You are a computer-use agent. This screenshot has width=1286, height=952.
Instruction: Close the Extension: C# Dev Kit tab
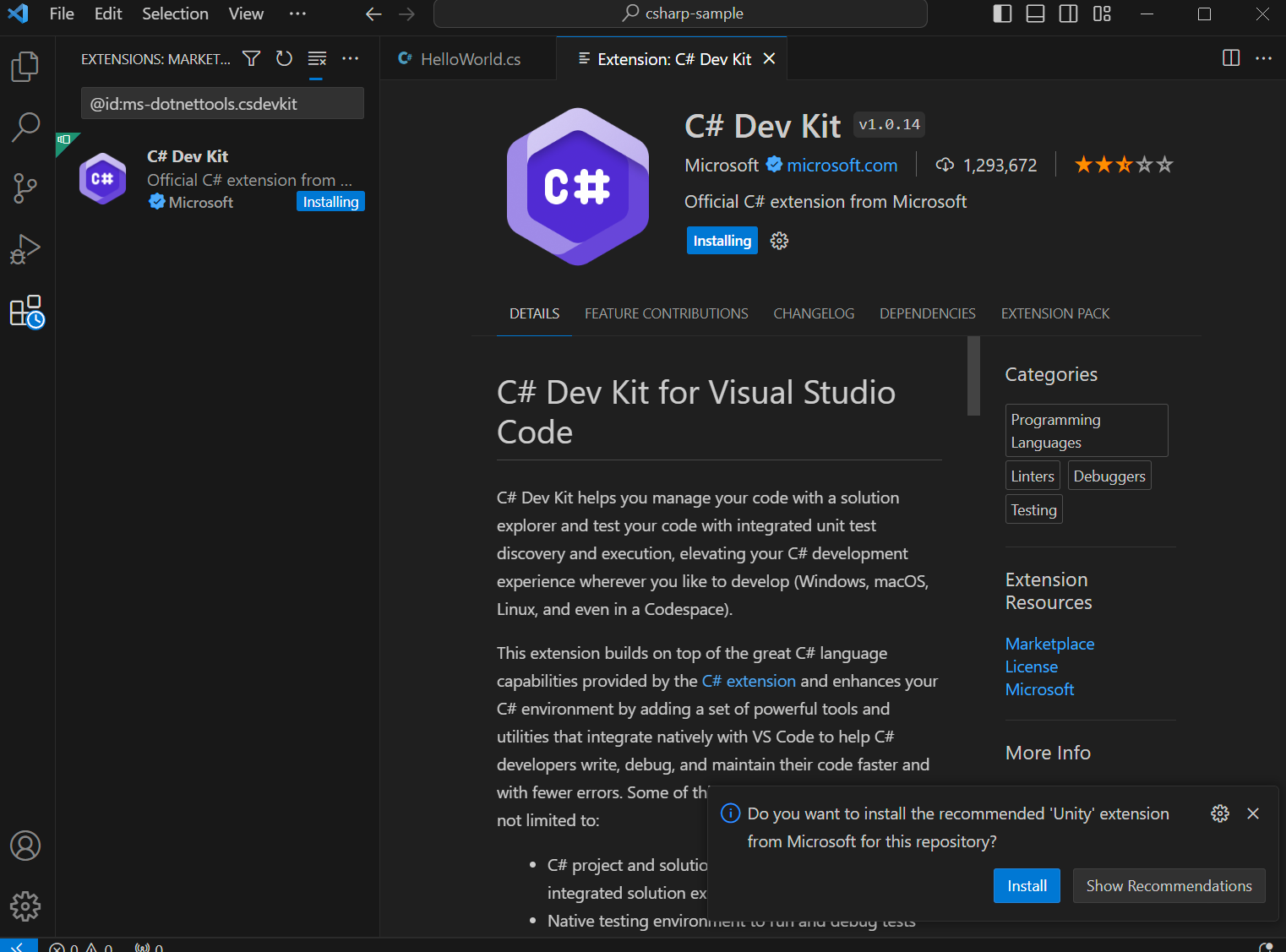coord(769,58)
